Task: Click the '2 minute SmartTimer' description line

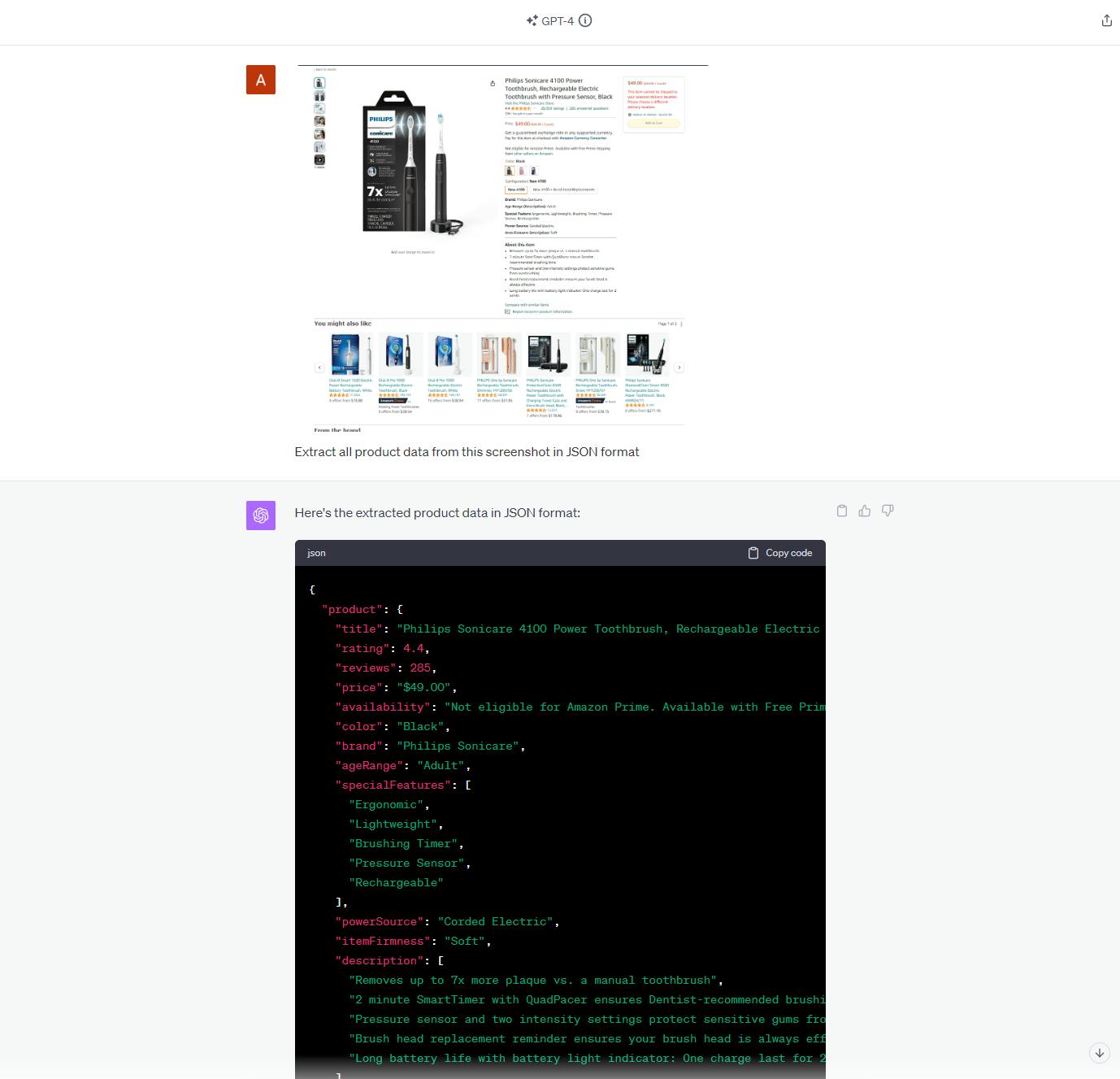Action: (x=587, y=1000)
